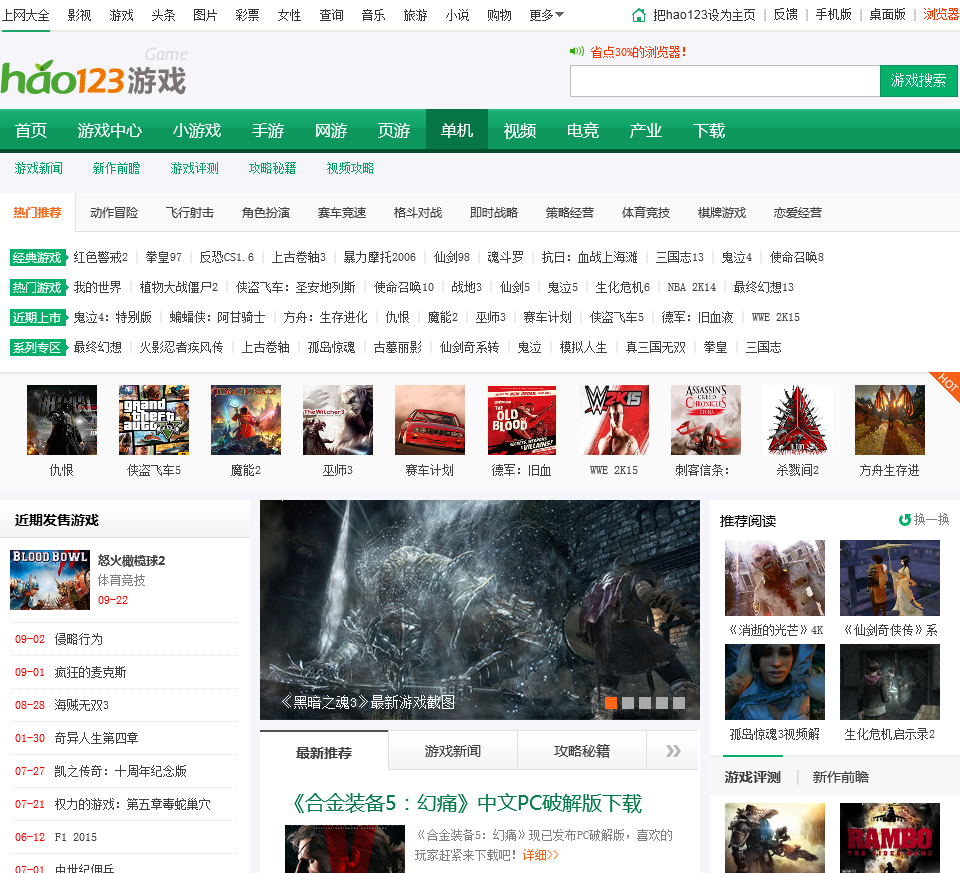Open the 红色警戒2 classic game link
The height and width of the screenshot is (873, 960).
100,257
